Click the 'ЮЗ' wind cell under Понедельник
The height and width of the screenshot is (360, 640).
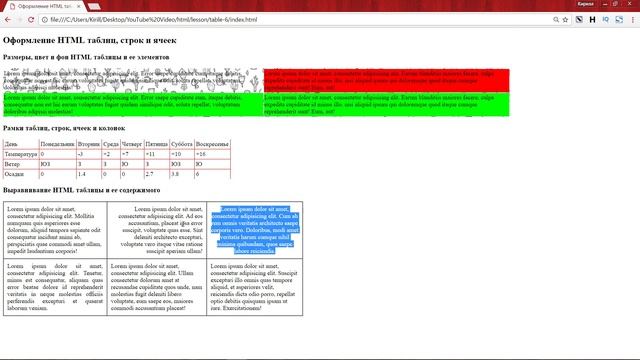tap(58, 164)
